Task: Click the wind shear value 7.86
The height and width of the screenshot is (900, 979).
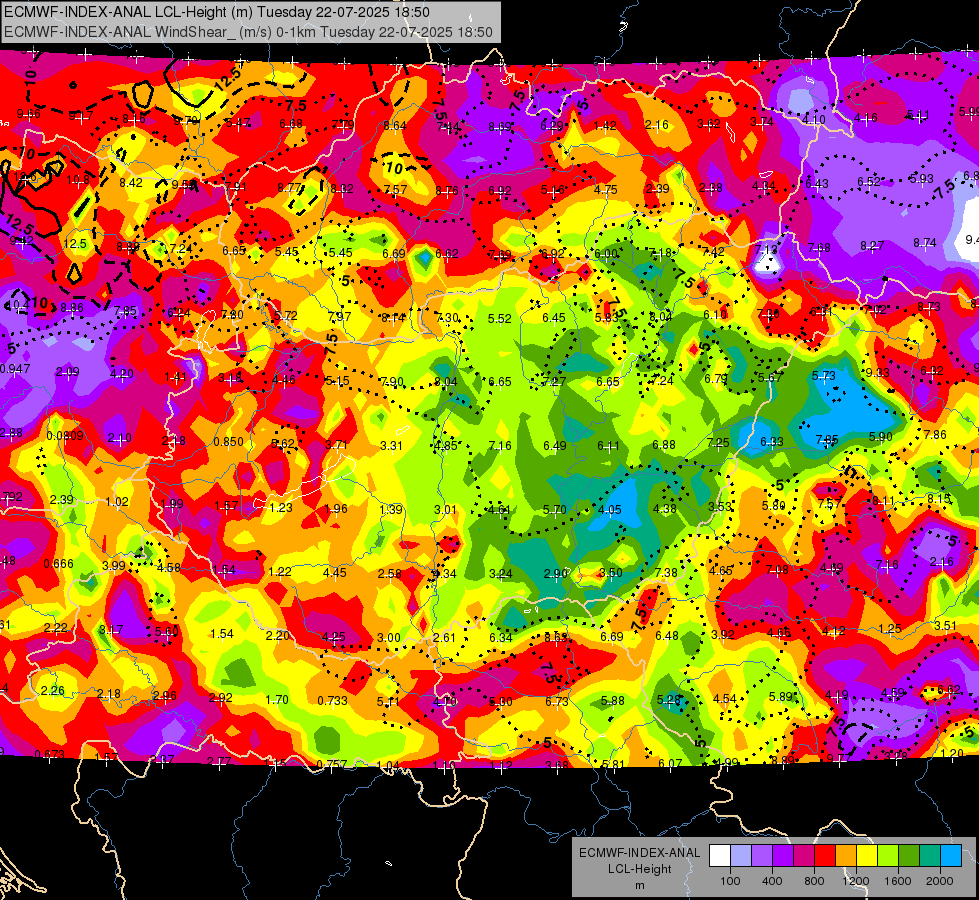Action: coord(935,435)
